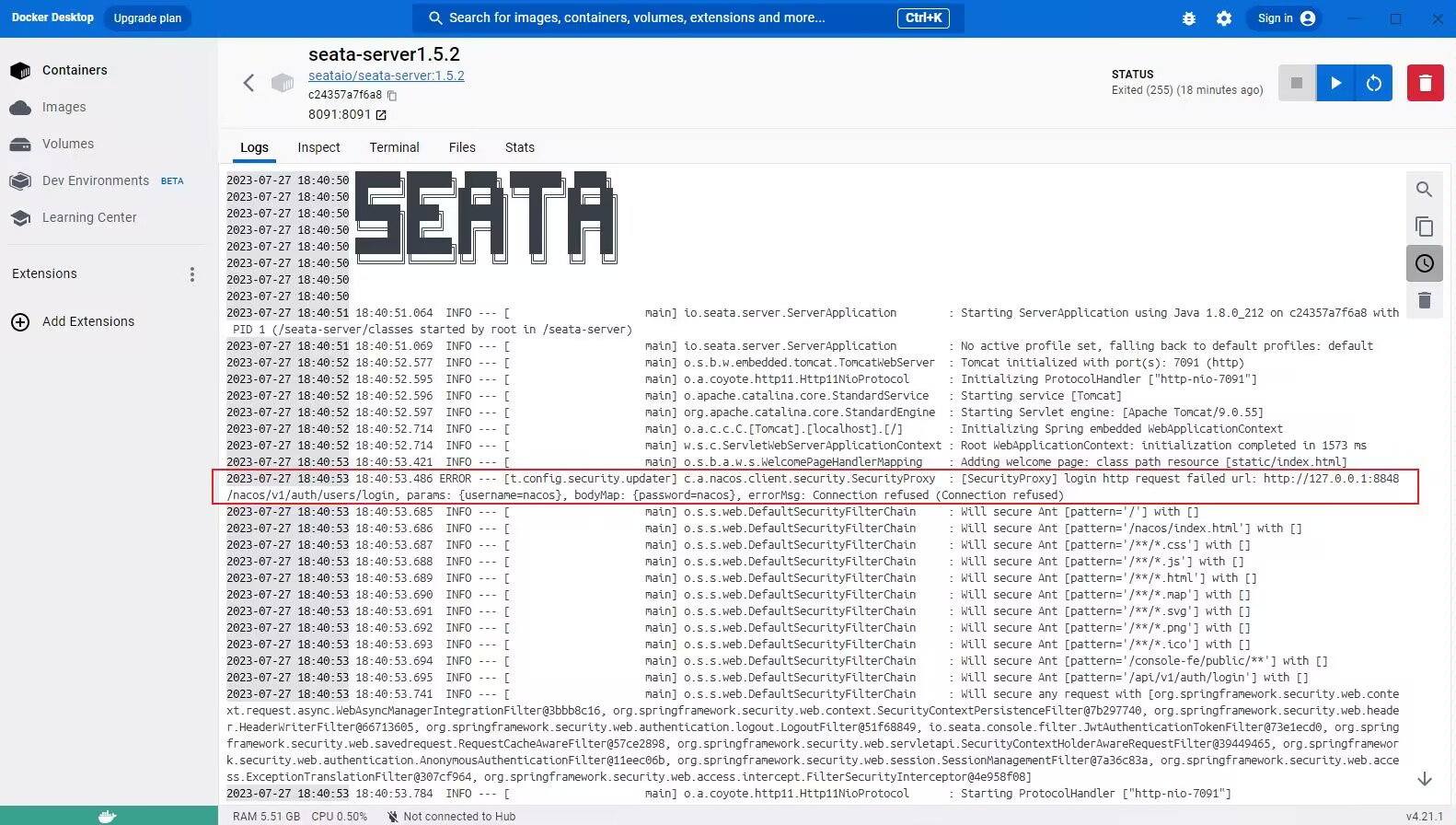Jump to bottom of logs arrow

point(1424,779)
